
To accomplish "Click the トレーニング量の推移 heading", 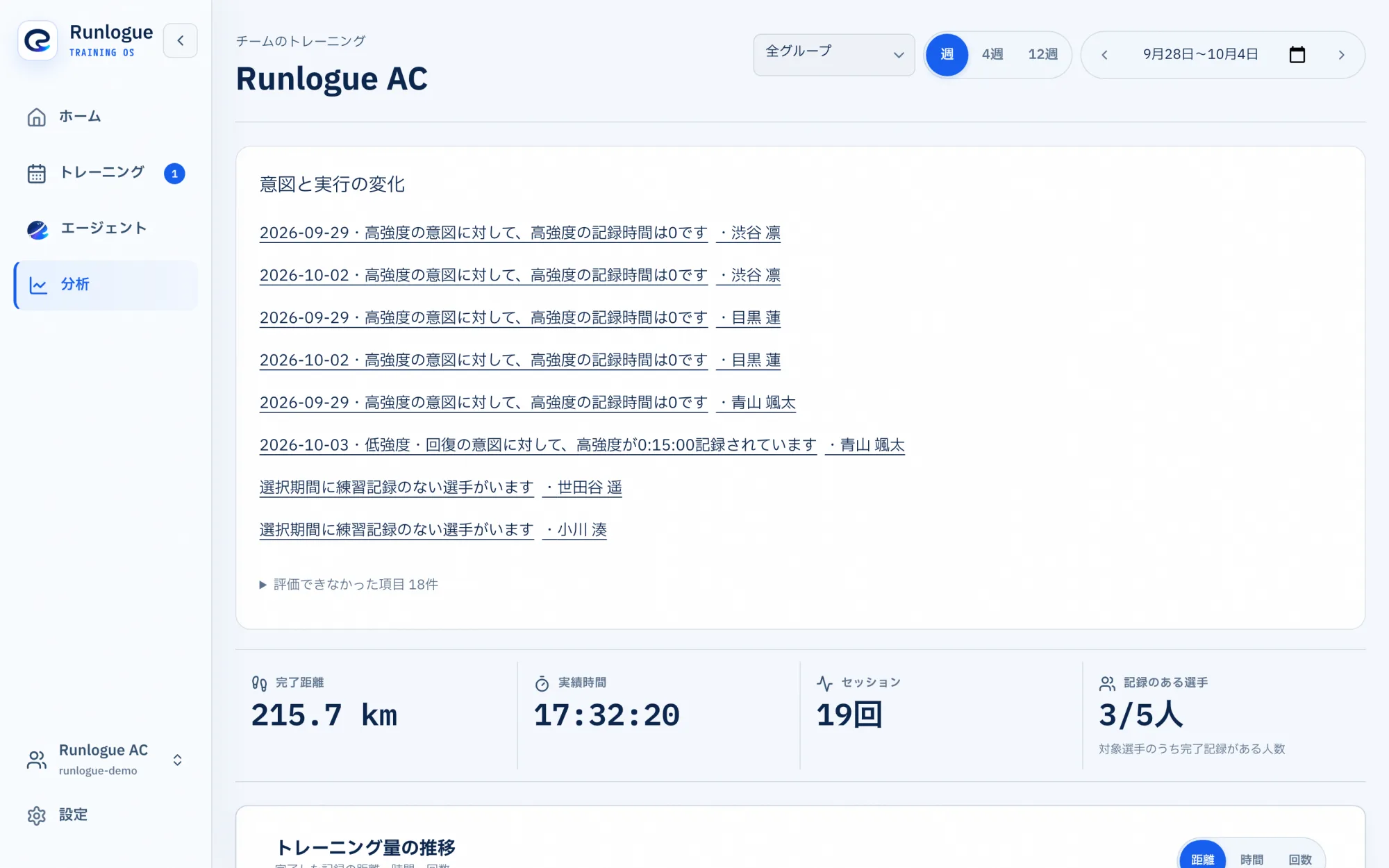I will (365, 847).
